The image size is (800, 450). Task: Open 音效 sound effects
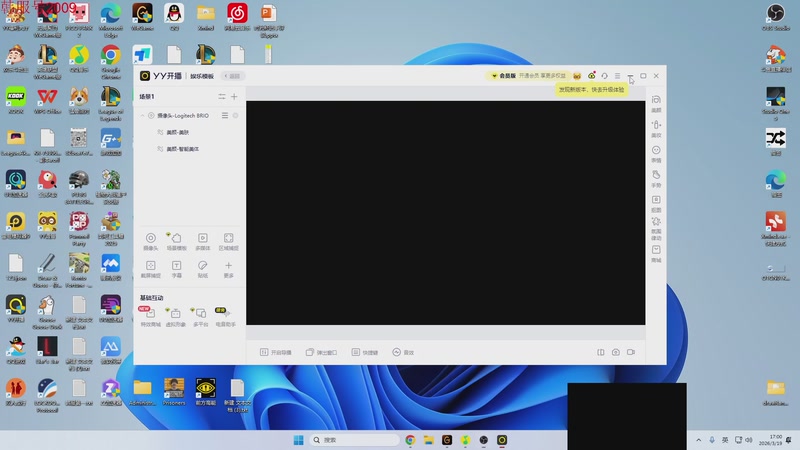403,353
